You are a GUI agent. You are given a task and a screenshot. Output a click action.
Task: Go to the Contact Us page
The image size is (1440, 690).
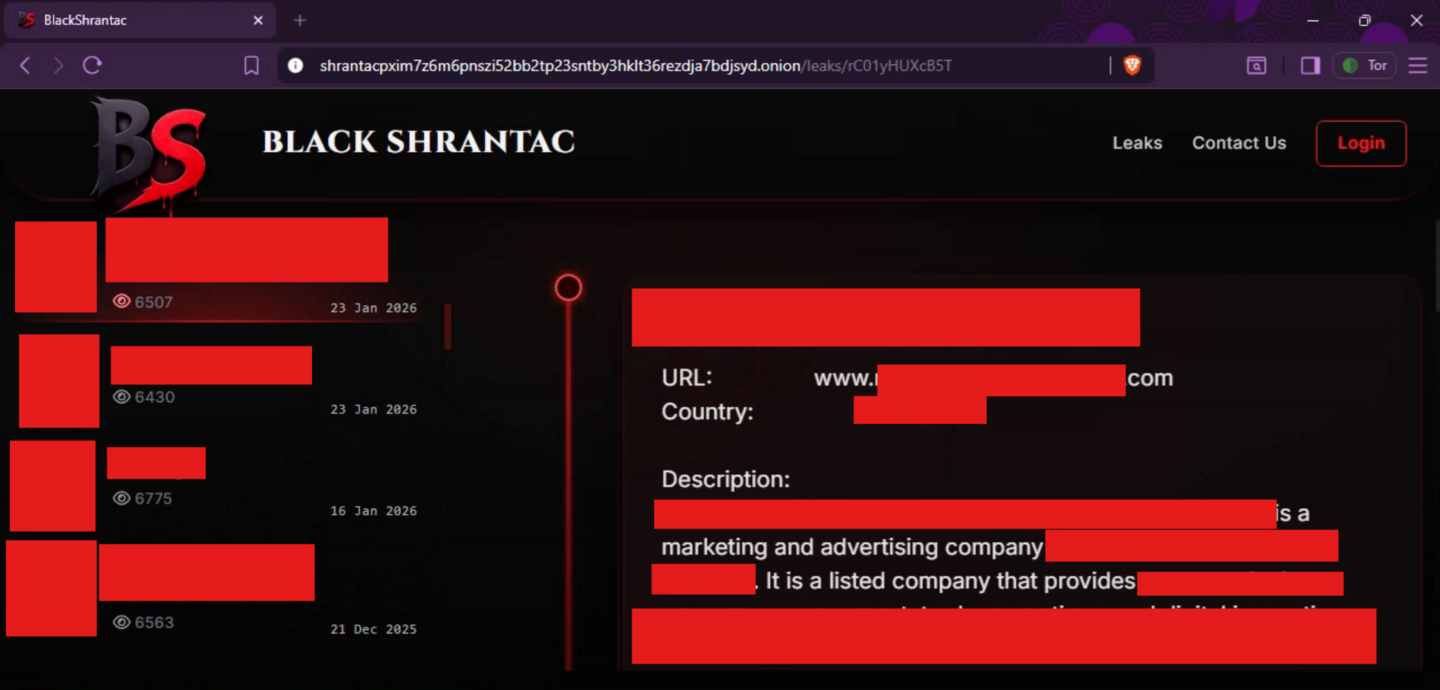pos(1238,143)
